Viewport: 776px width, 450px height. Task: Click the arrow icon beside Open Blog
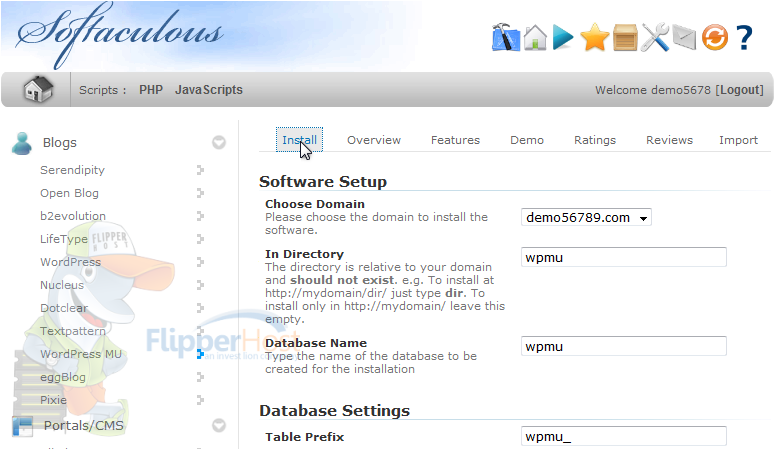[200, 193]
